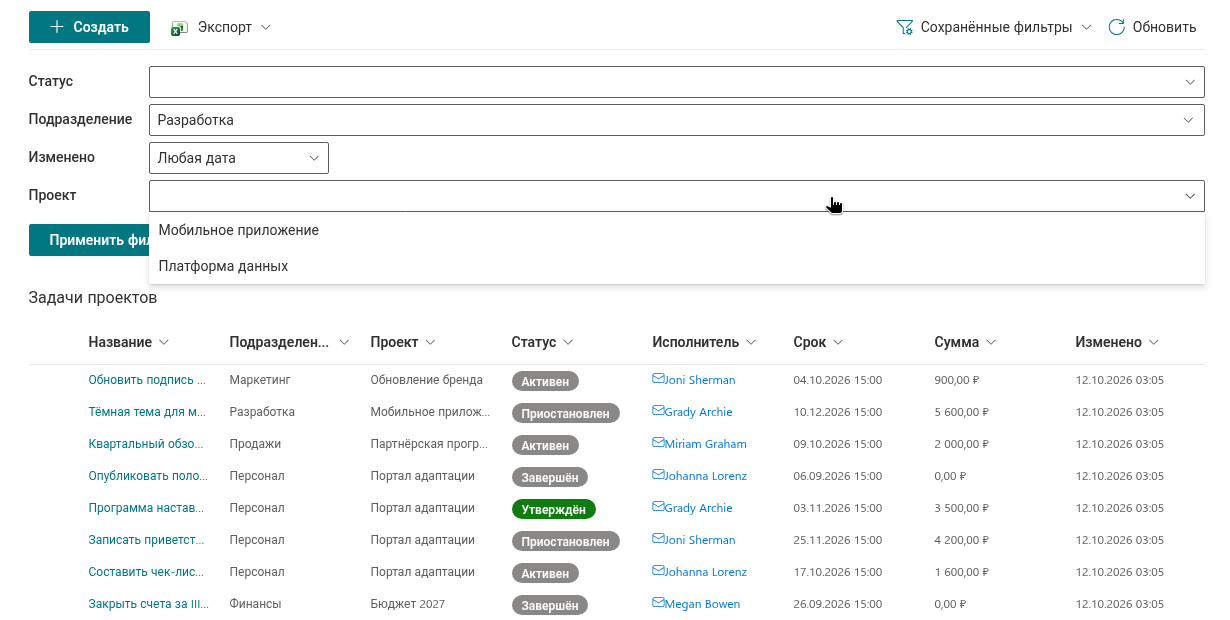Click the deadline 10.12.2026 15:00

(x=837, y=412)
